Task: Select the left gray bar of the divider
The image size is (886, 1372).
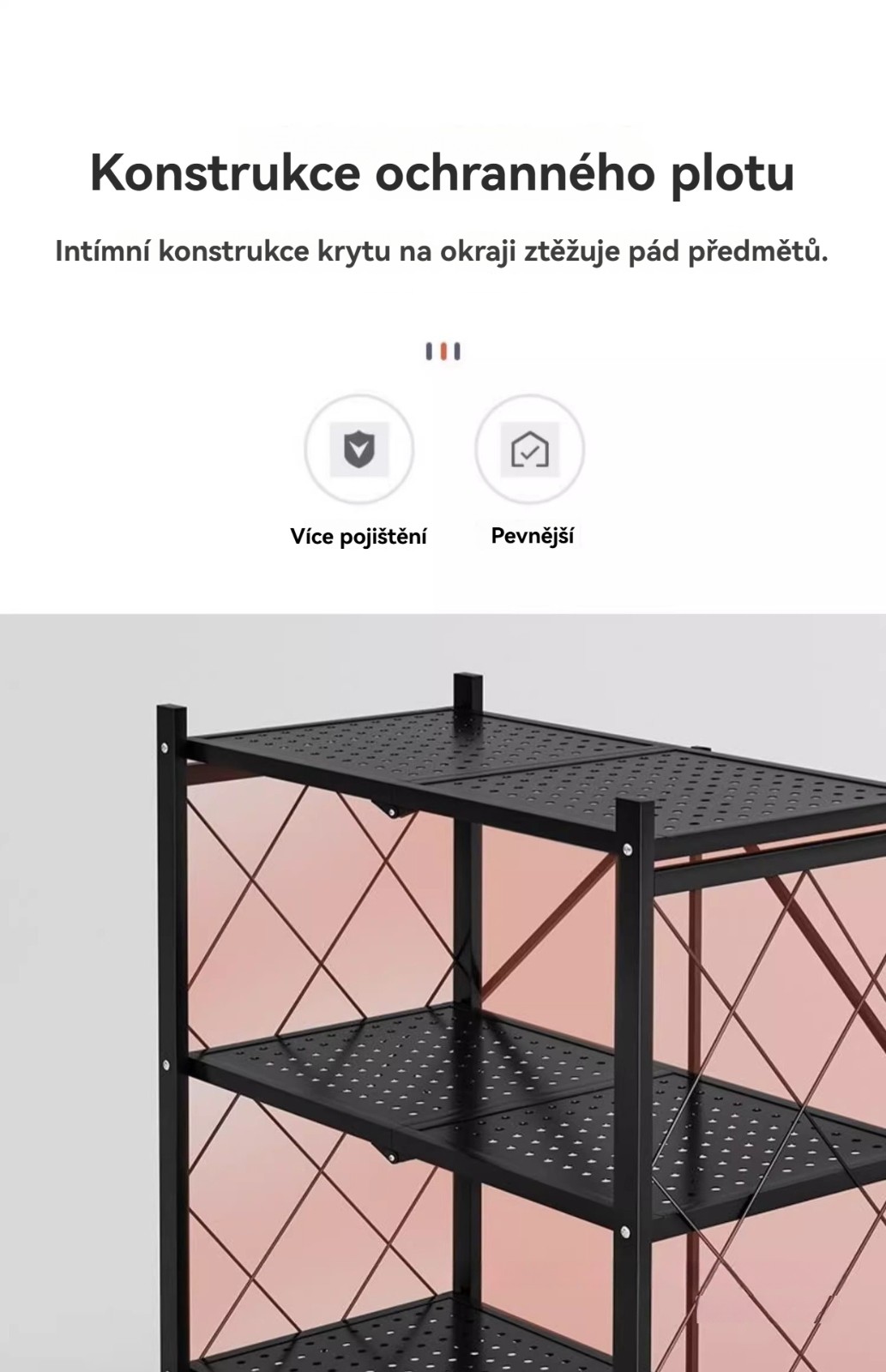Action: 430,352
